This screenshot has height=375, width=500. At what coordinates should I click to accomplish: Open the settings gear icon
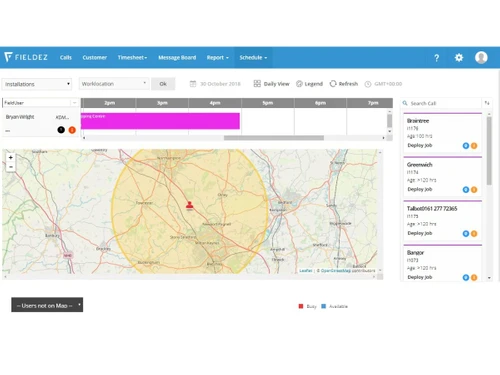coord(459,58)
